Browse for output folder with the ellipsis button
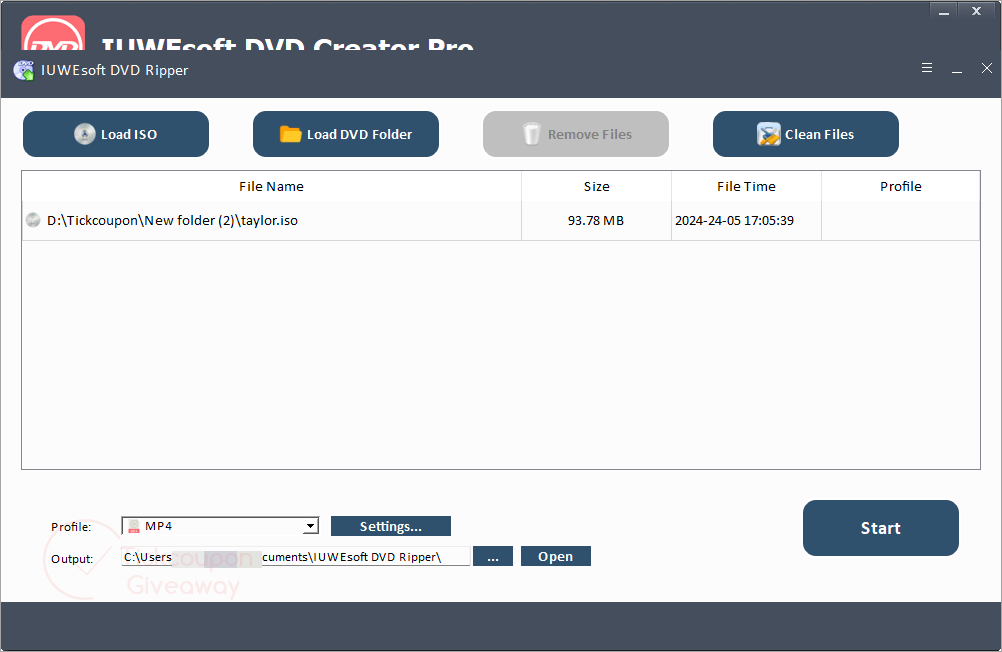Viewport: 1002px width, 652px height. 493,556
